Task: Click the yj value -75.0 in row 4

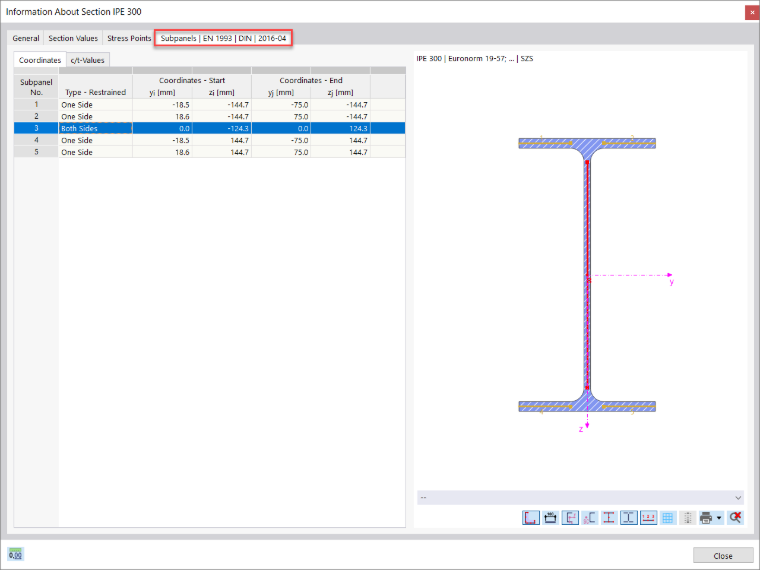Action: tap(281, 140)
